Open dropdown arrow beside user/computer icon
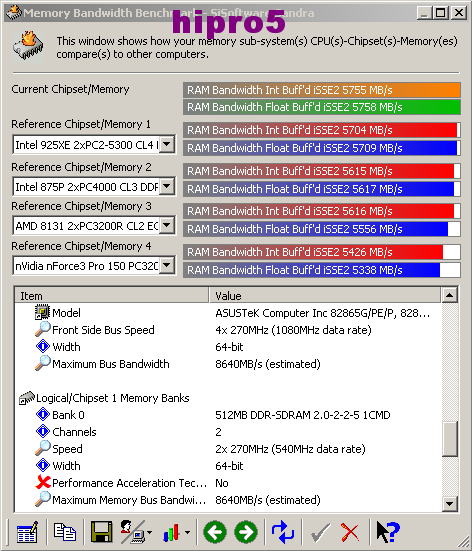This screenshot has height=551, width=472. click(150, 533)
